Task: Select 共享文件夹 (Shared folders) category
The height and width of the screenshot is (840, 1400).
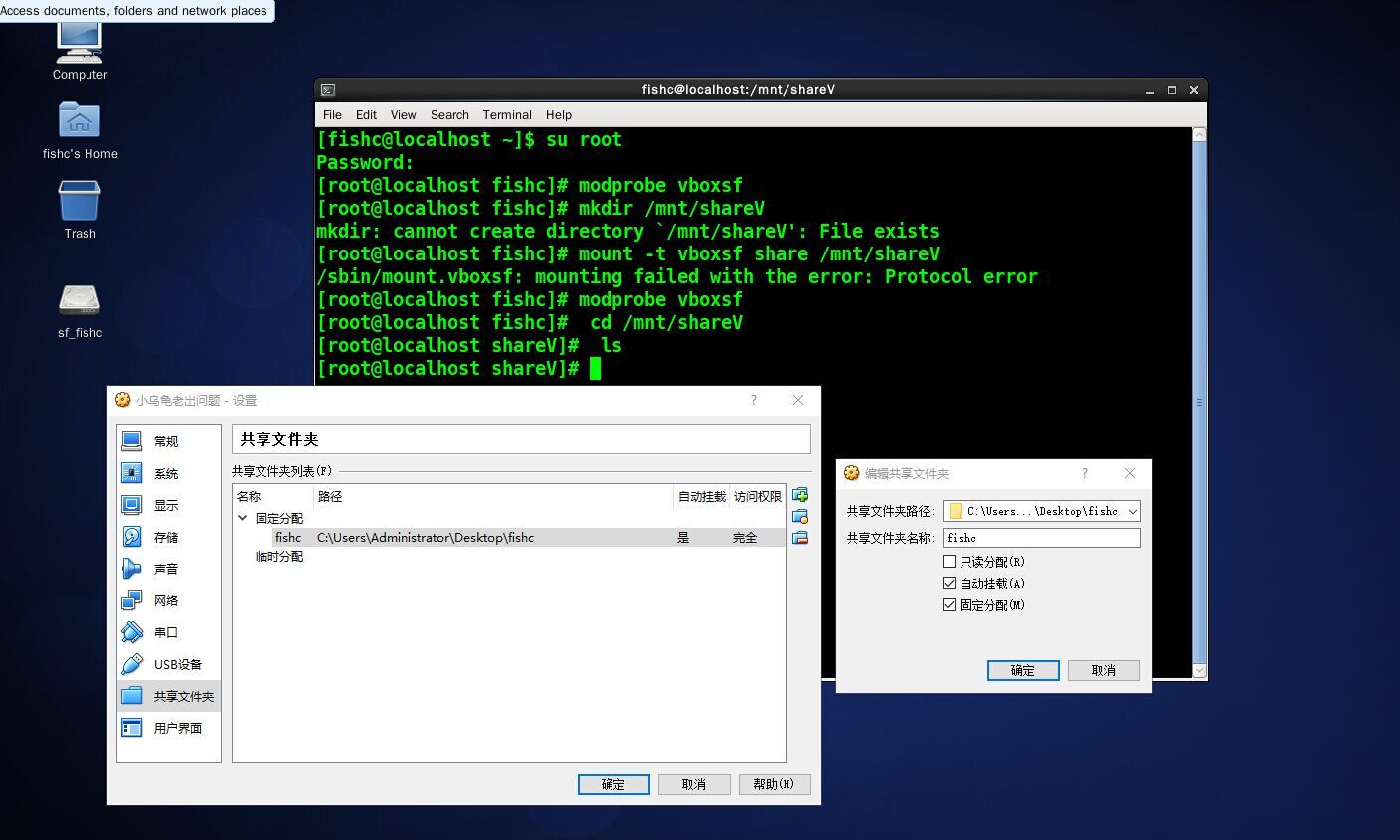Action: tap(168, 696)
